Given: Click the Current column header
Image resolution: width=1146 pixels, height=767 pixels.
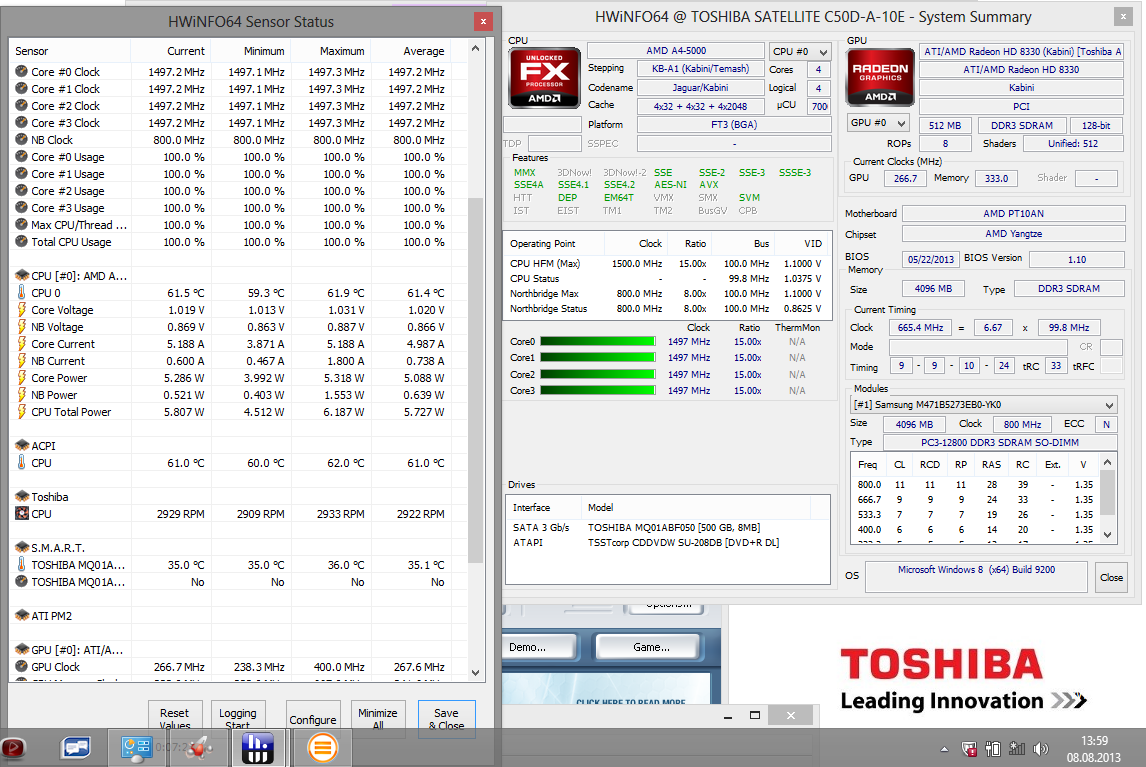Looking at the screenshot, I should tap(171, 51).
